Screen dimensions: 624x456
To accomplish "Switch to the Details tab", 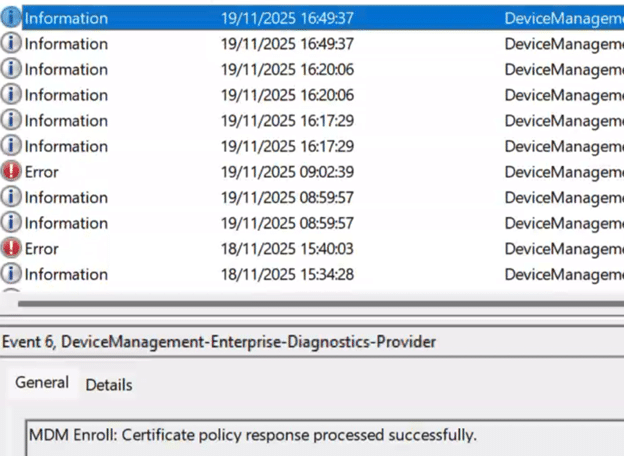I will [108, 385].
